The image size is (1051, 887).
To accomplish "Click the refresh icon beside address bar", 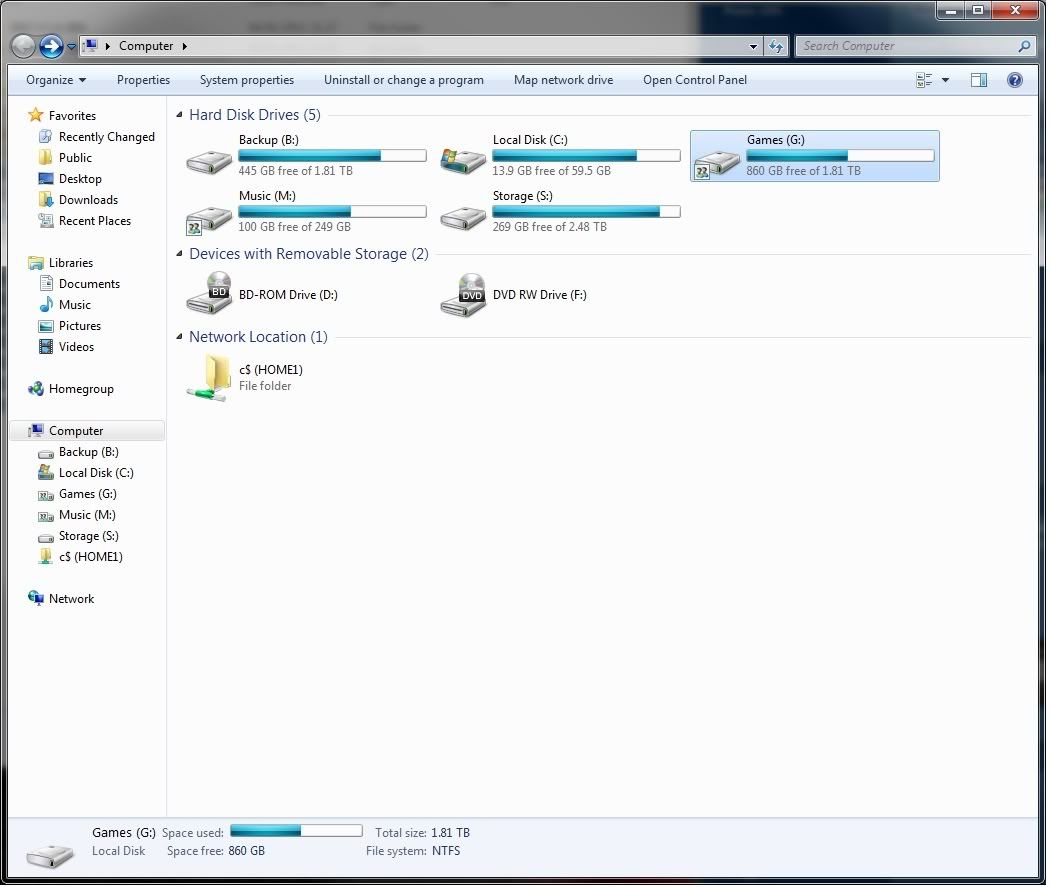I will coord(776,46).
